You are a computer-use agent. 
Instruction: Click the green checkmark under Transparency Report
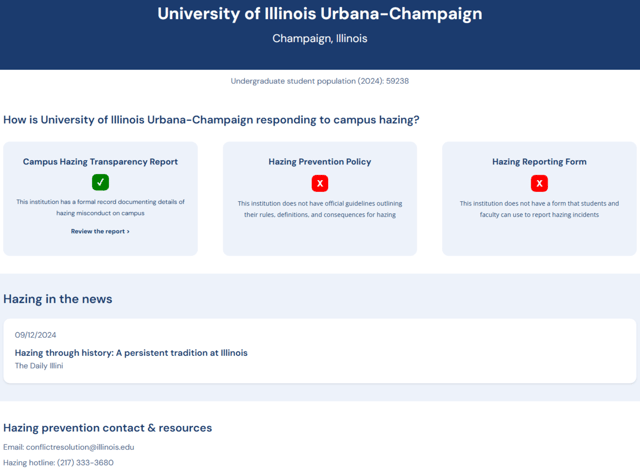pyautogui.click(x=100, y=182)
